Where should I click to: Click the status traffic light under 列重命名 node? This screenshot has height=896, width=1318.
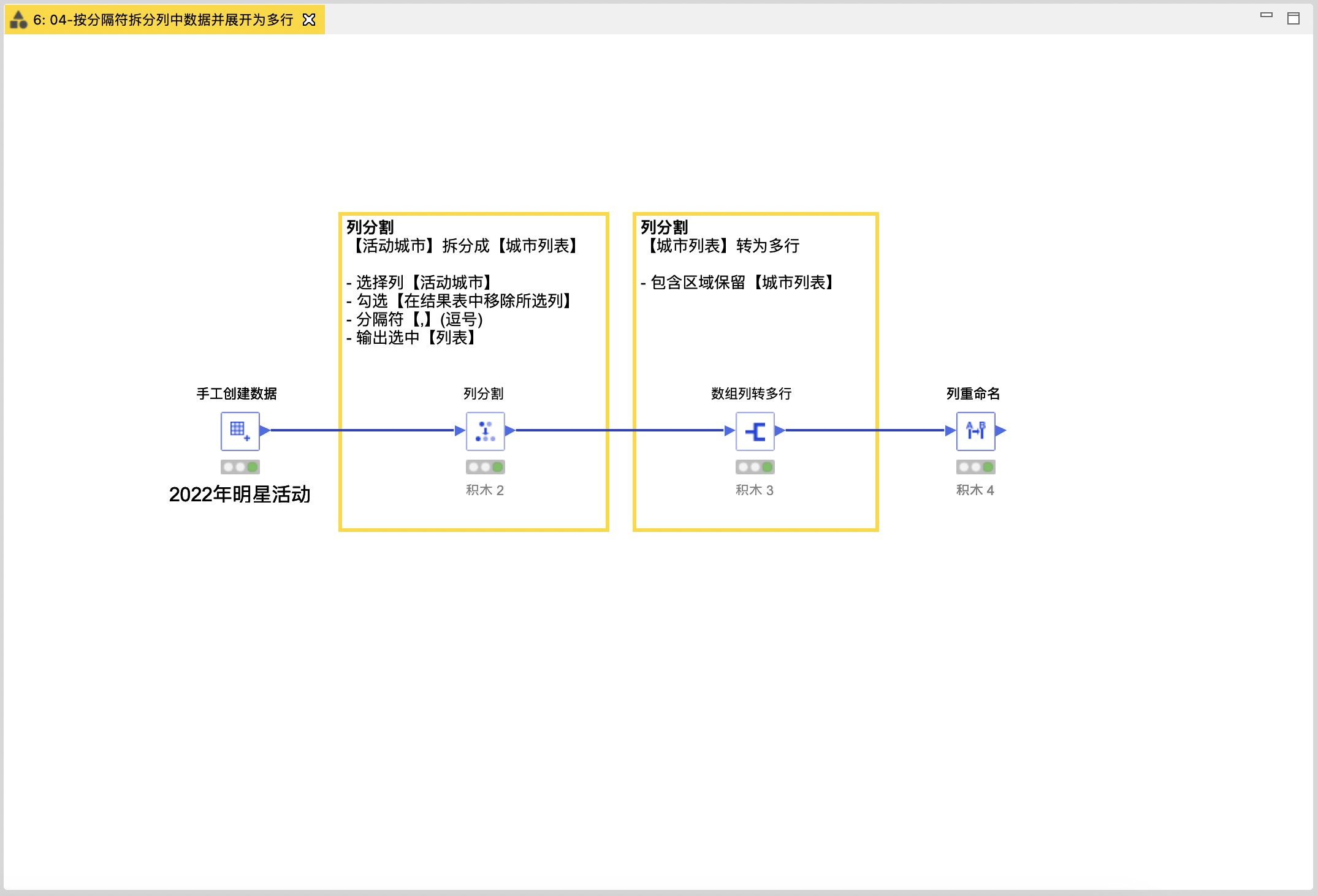pyautogui.click(x=975, y=467)
